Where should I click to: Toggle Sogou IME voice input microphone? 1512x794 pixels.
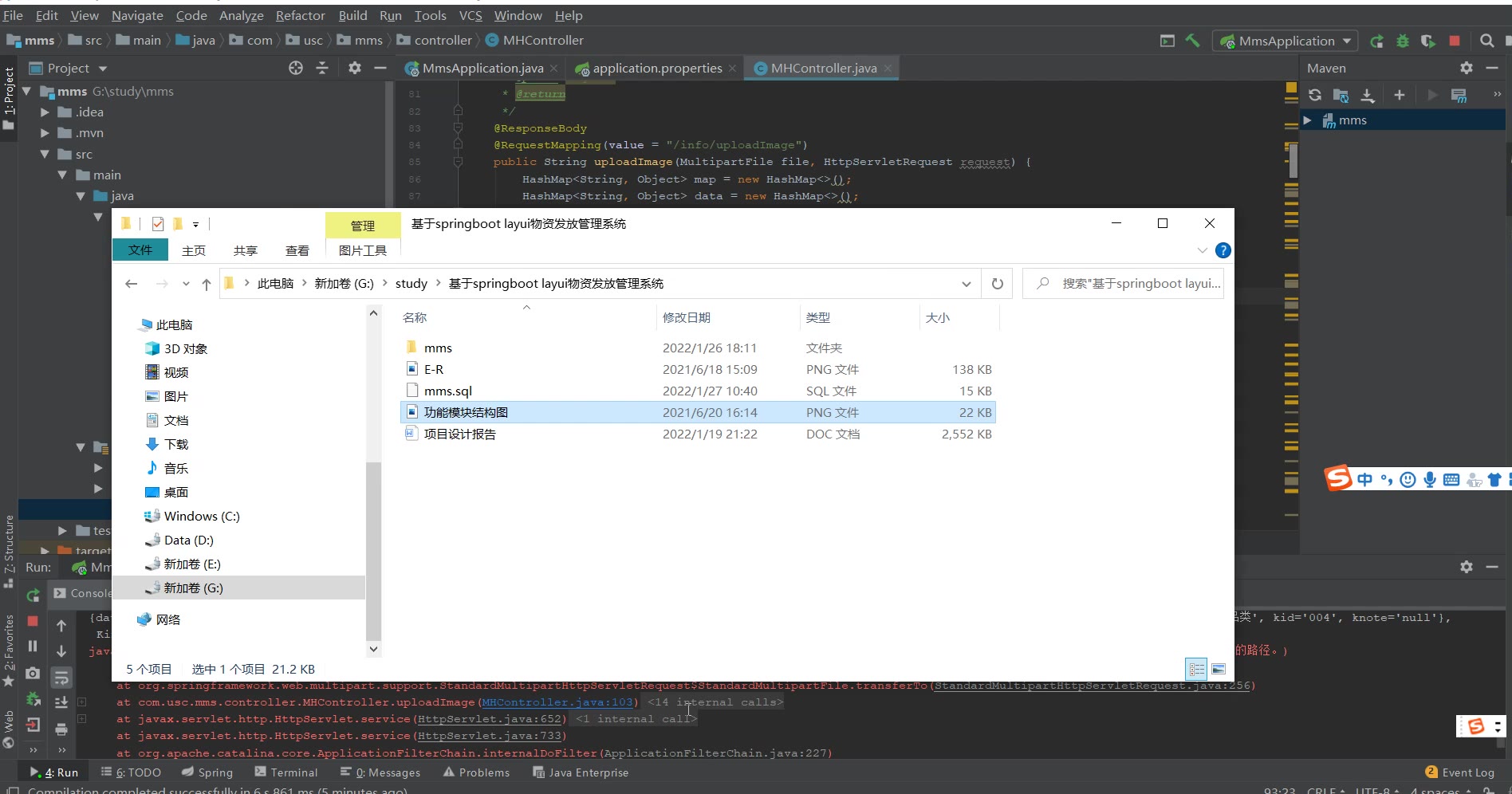(x=1430, y=479)
